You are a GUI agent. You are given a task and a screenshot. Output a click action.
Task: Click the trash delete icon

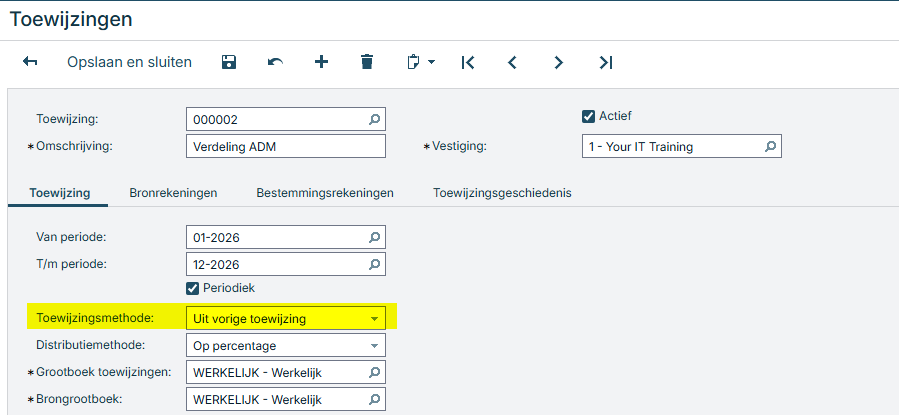point(367,62)
